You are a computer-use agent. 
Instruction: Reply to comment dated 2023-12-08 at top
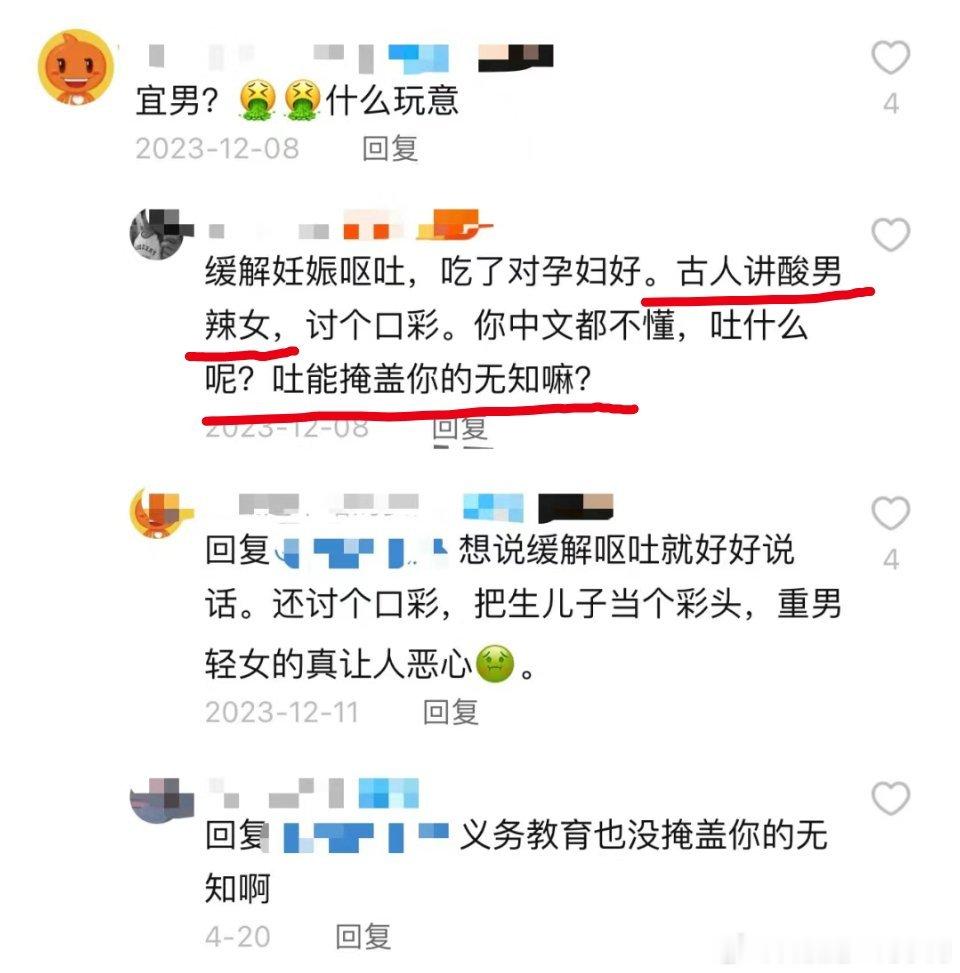(390, 148)
